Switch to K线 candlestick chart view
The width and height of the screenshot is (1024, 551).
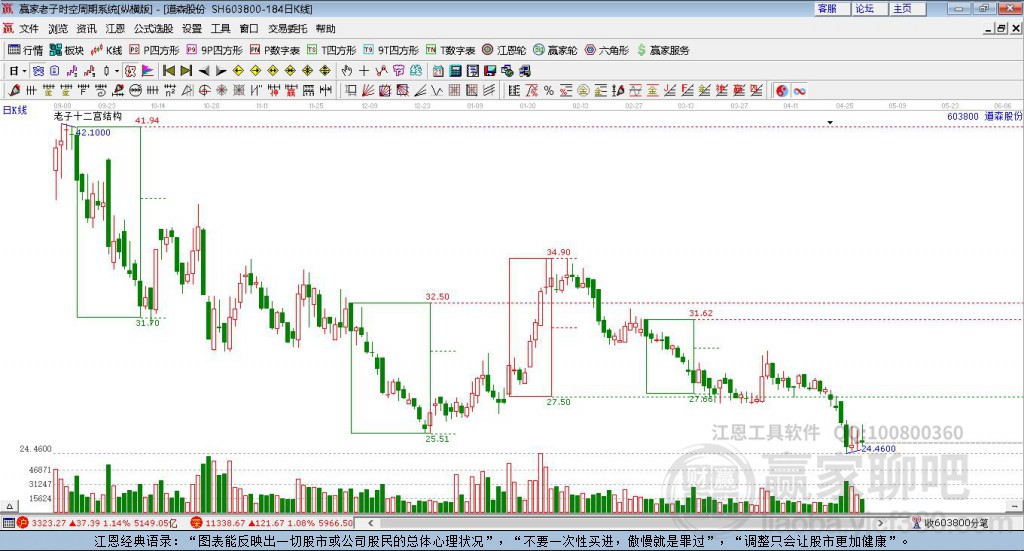106,50
